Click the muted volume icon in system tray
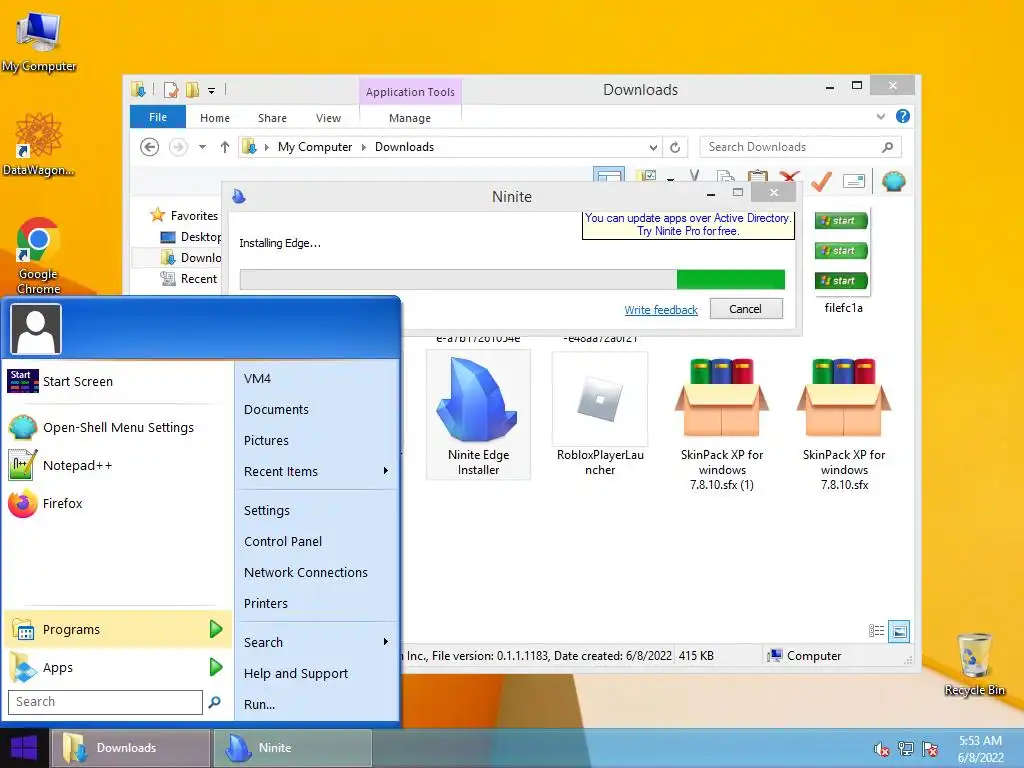 coord(882,748)
